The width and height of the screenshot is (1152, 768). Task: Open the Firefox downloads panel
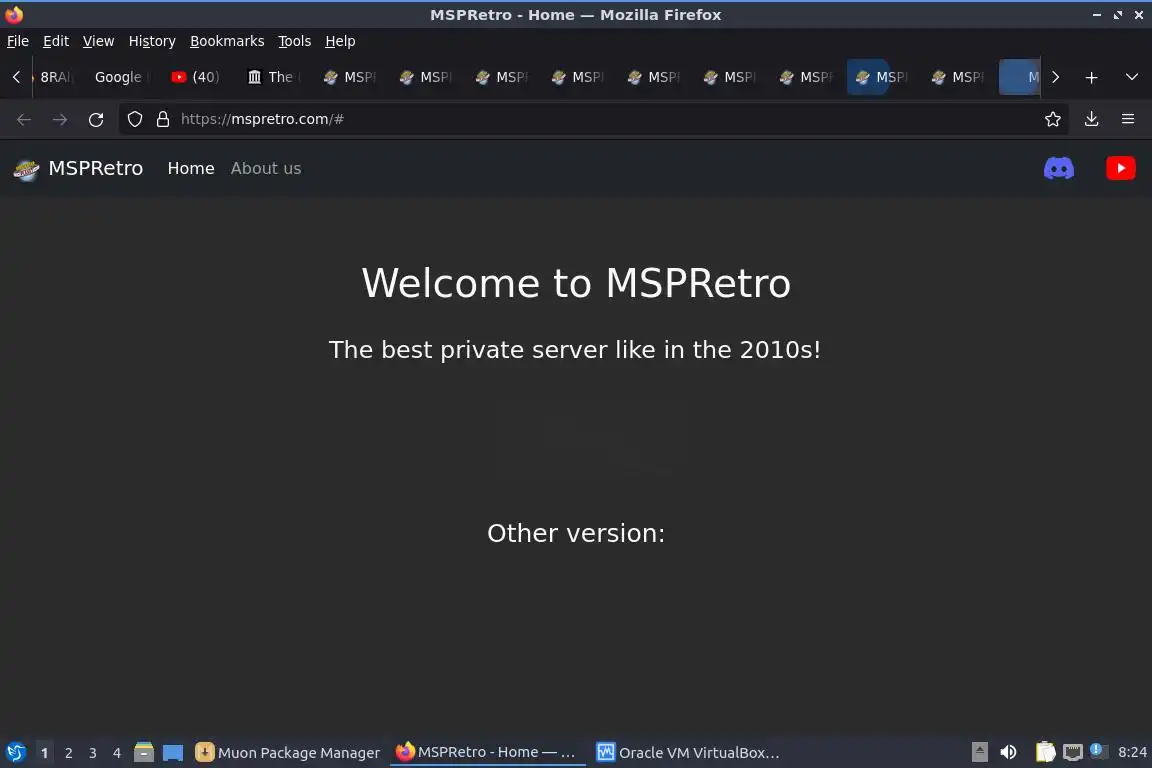(x=1092, y=119)
